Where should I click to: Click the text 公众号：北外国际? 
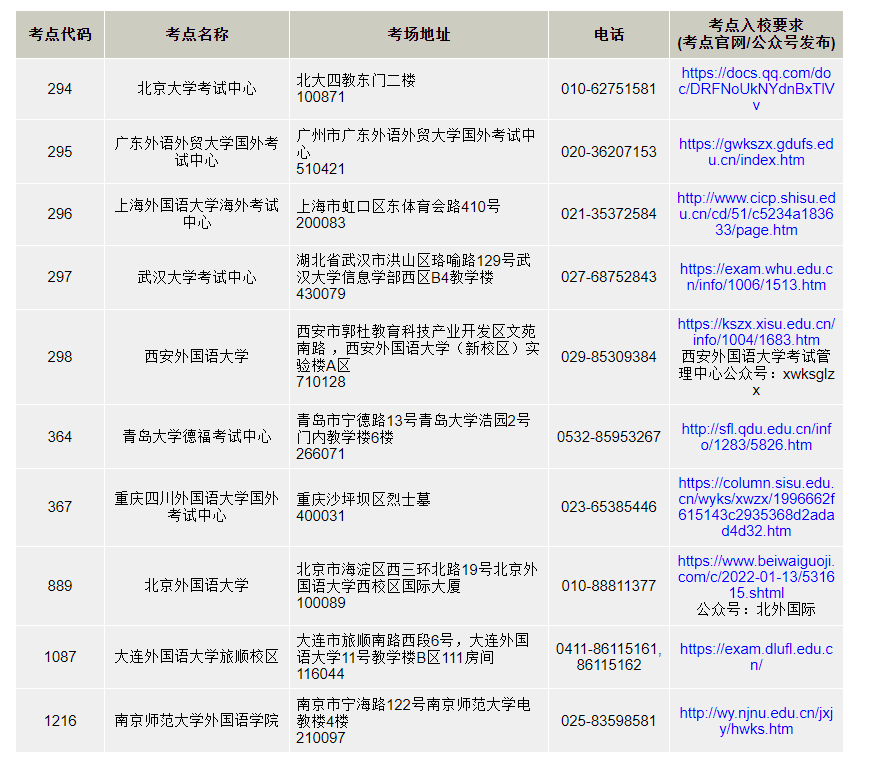pyautogui.click(x=756, y=610)
